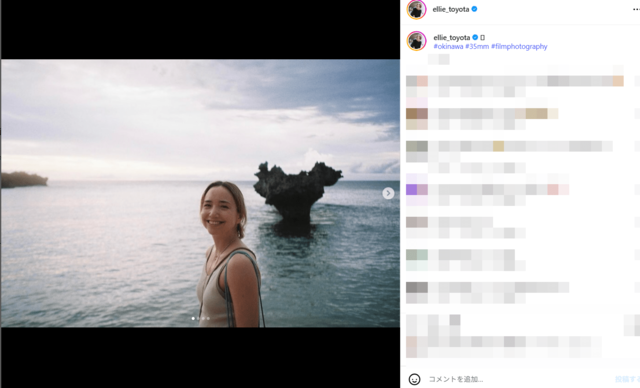Open ellie_toyota profile from header username
The width and height of the screenshot is (640, 388).
(451, 9)
